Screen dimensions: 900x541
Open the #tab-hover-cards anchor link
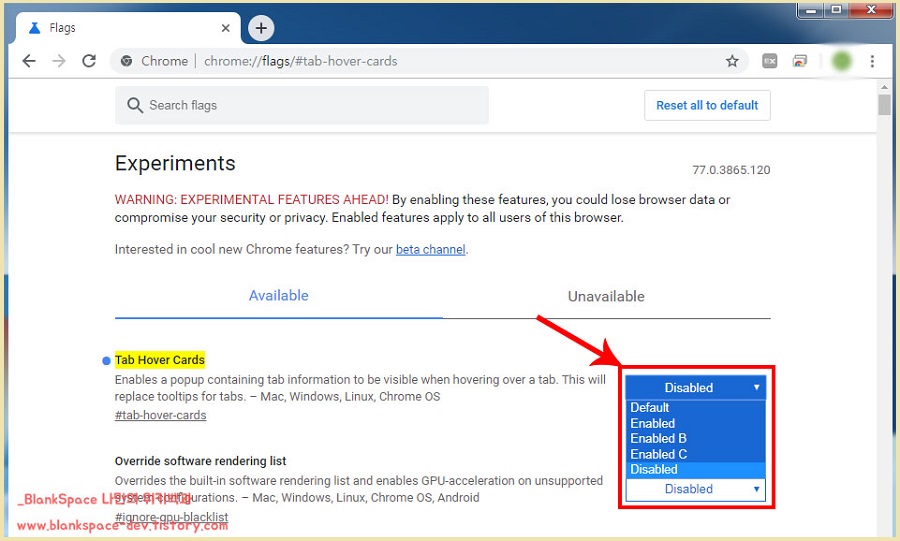tap(160, 415)
